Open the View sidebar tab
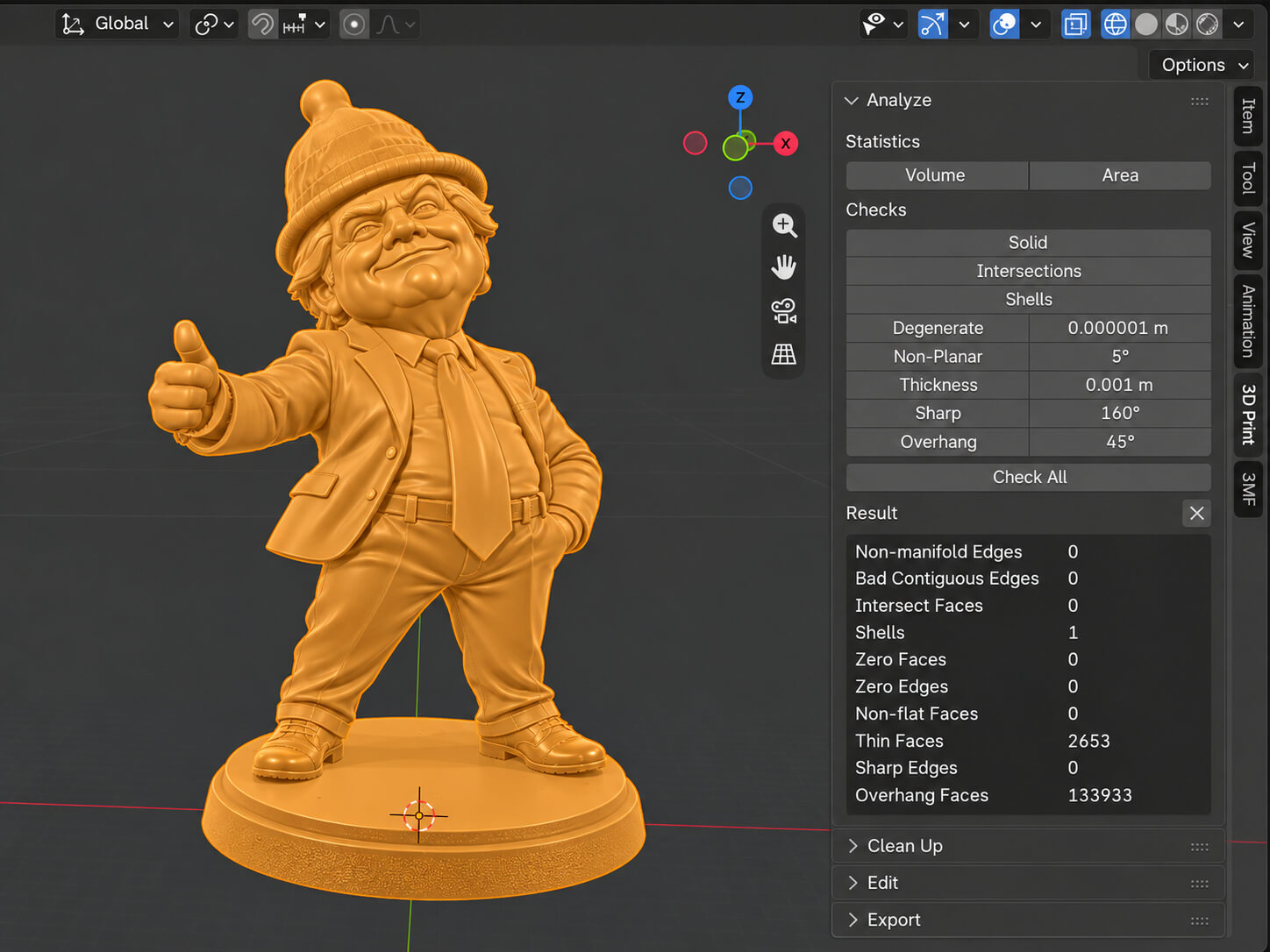The image size is (1270, 952). tap(1248, 240)
